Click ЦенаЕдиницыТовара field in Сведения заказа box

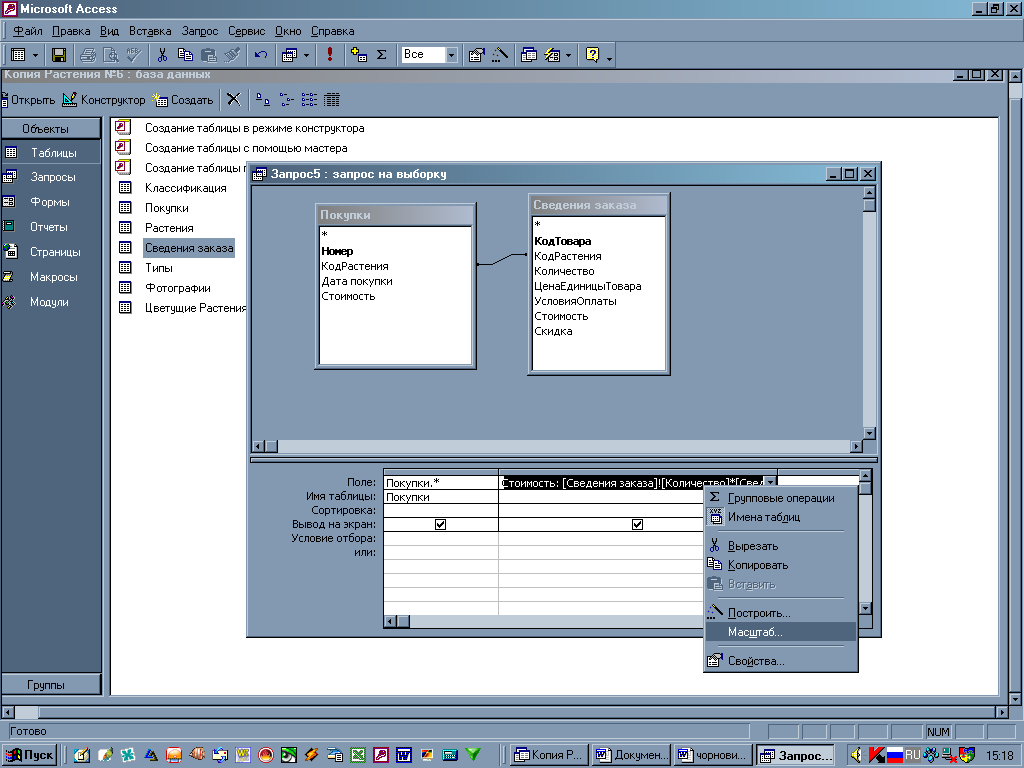[x=588, y=286]
